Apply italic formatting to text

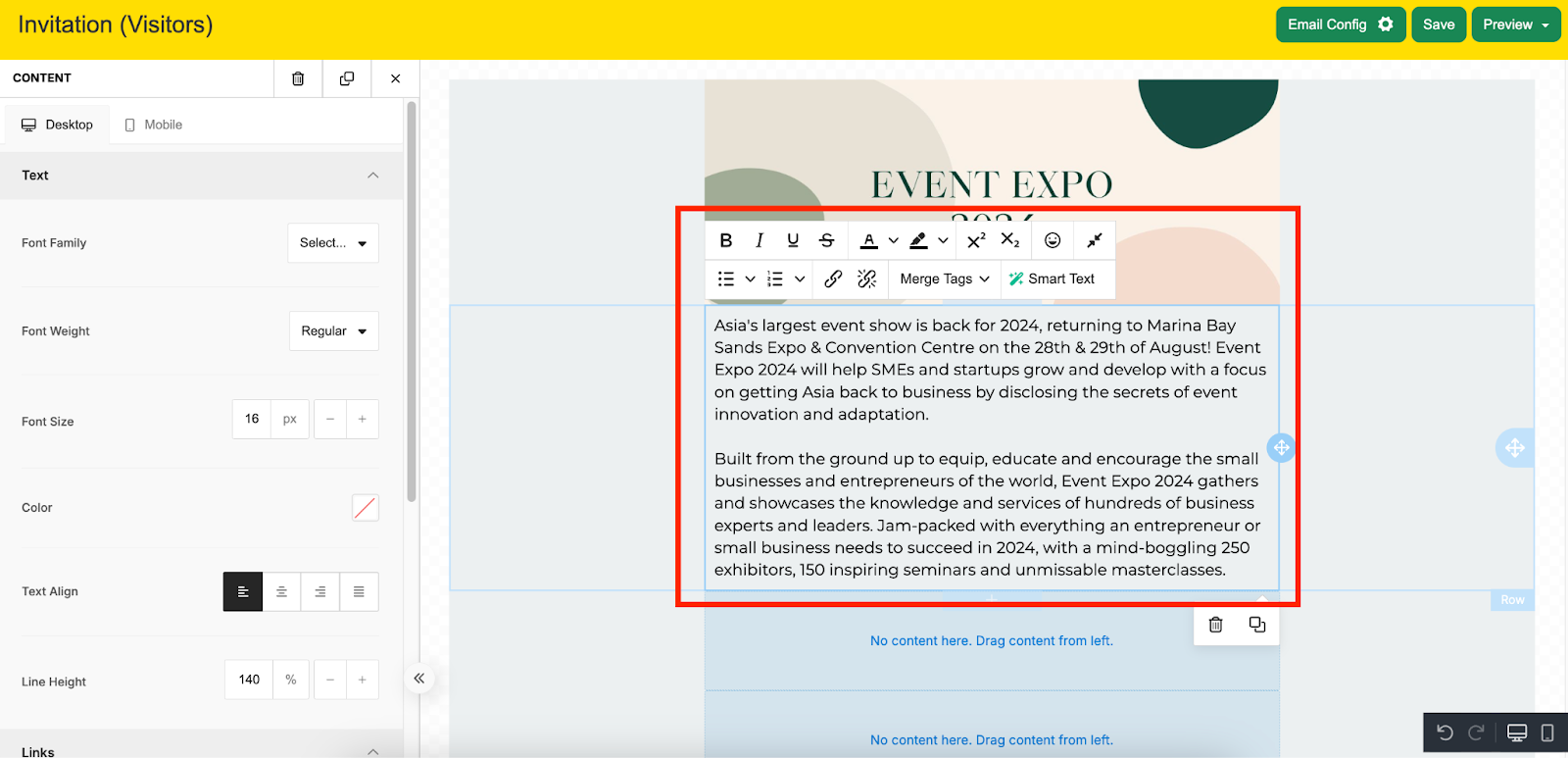759,240
